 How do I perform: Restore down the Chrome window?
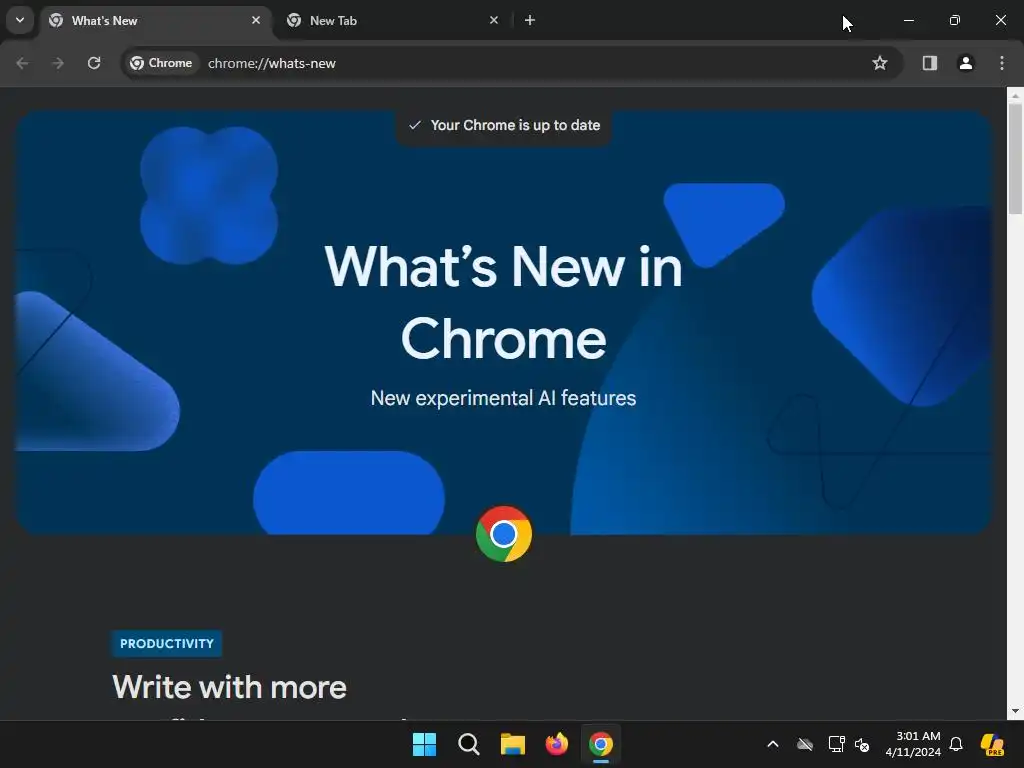pyautogui.click(x=955, y=20)
